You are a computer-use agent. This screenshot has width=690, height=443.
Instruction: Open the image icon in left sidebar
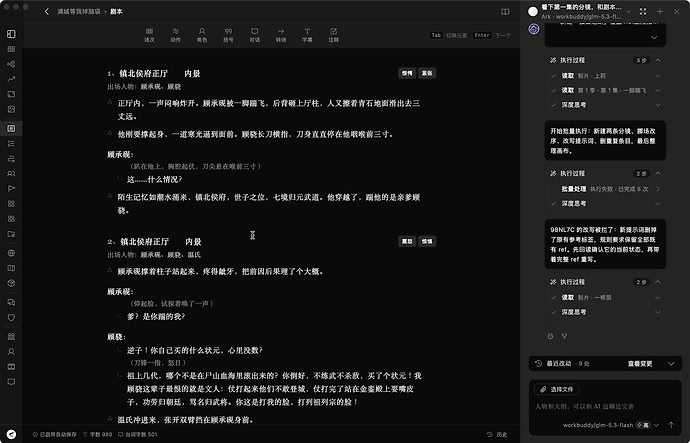point(11,109)
